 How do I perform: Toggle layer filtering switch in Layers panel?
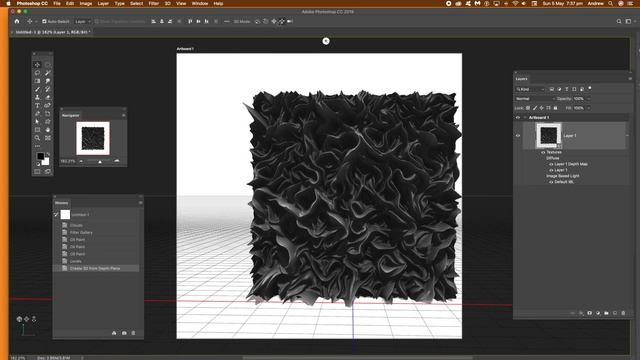[x=590, y=89]
